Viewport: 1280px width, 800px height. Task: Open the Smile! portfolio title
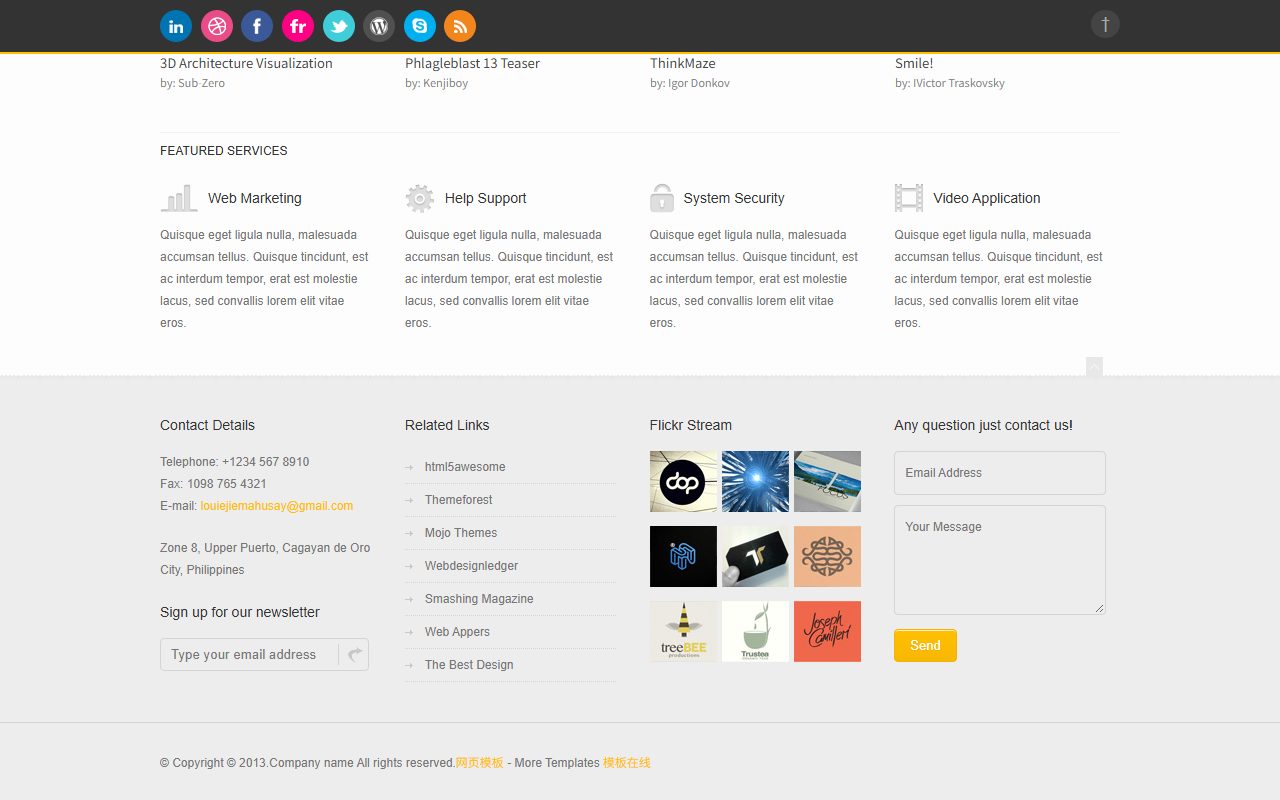(x=914, y=63)
